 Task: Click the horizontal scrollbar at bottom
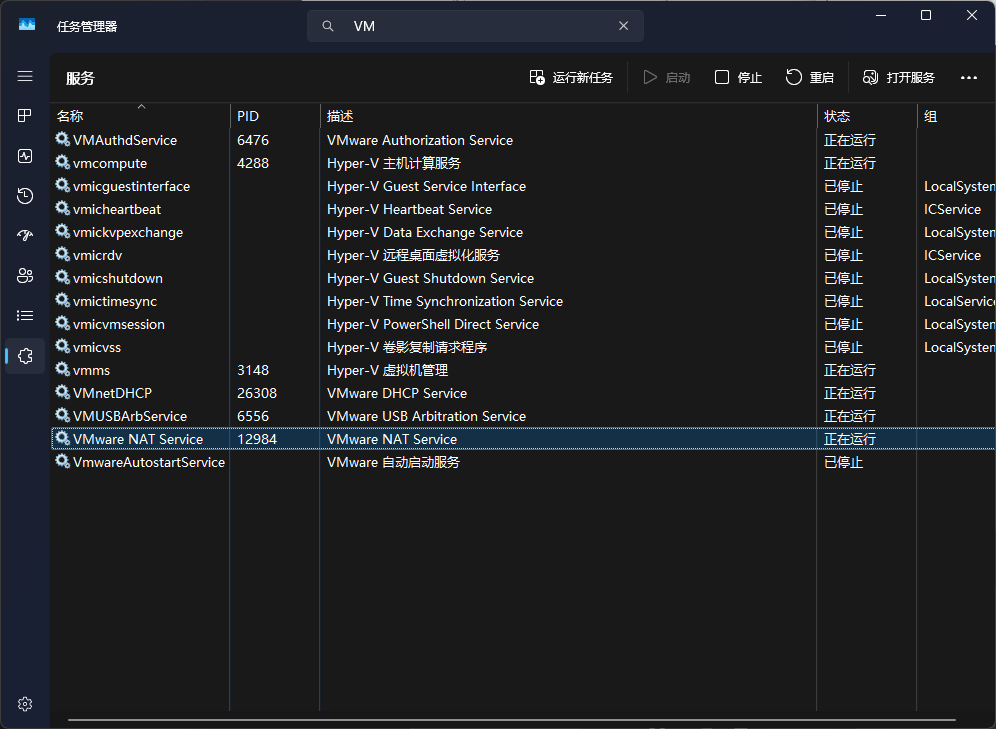pos(510,719)
